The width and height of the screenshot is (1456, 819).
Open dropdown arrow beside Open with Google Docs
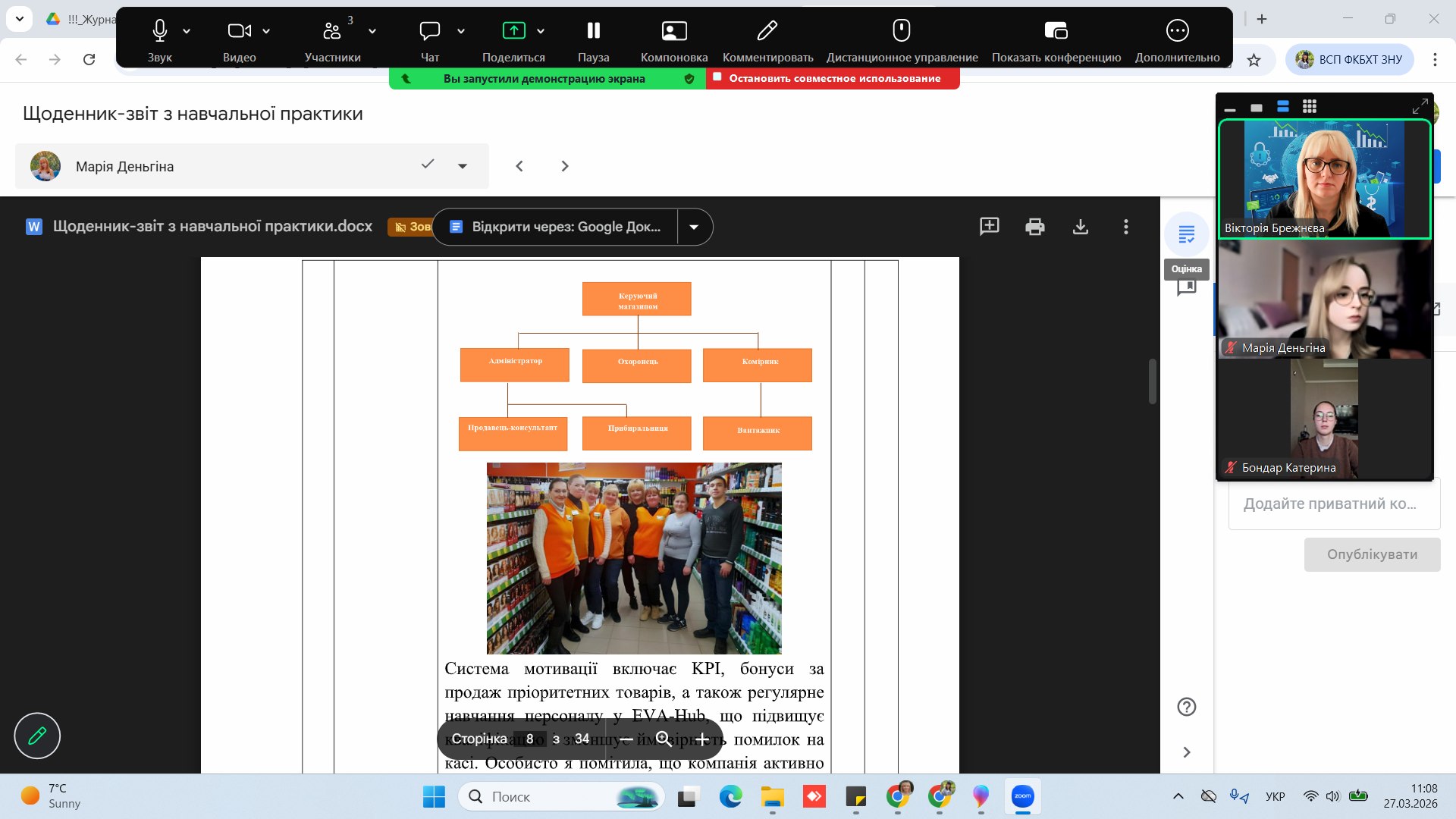point(694,227)
